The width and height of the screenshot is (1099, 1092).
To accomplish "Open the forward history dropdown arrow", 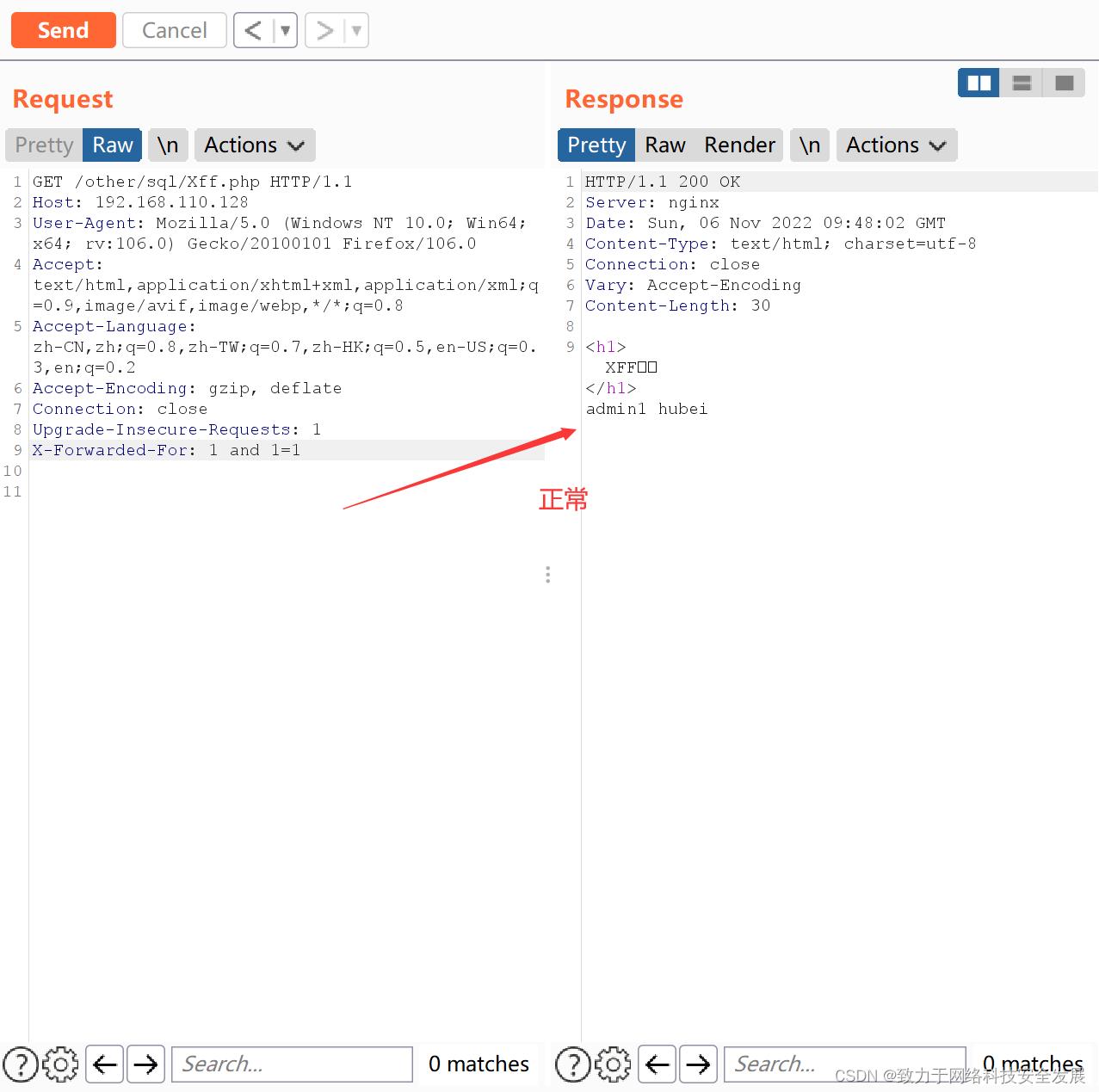I will click(x=356, y=30).
